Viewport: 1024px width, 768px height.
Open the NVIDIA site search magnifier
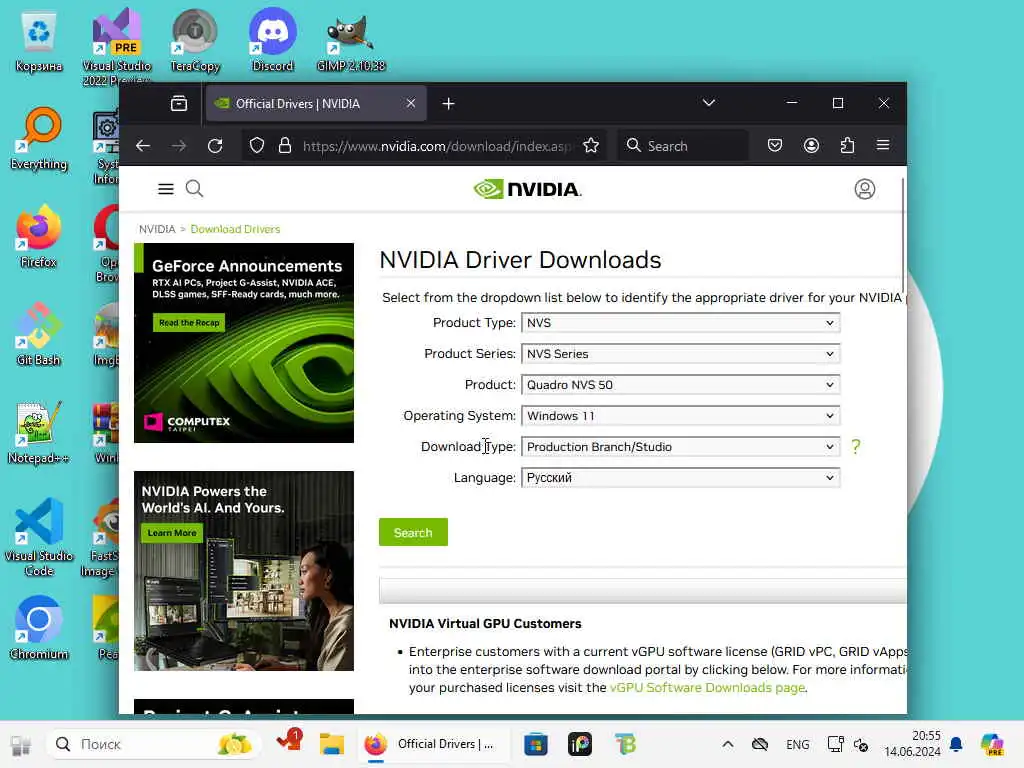tap(195, 189)
